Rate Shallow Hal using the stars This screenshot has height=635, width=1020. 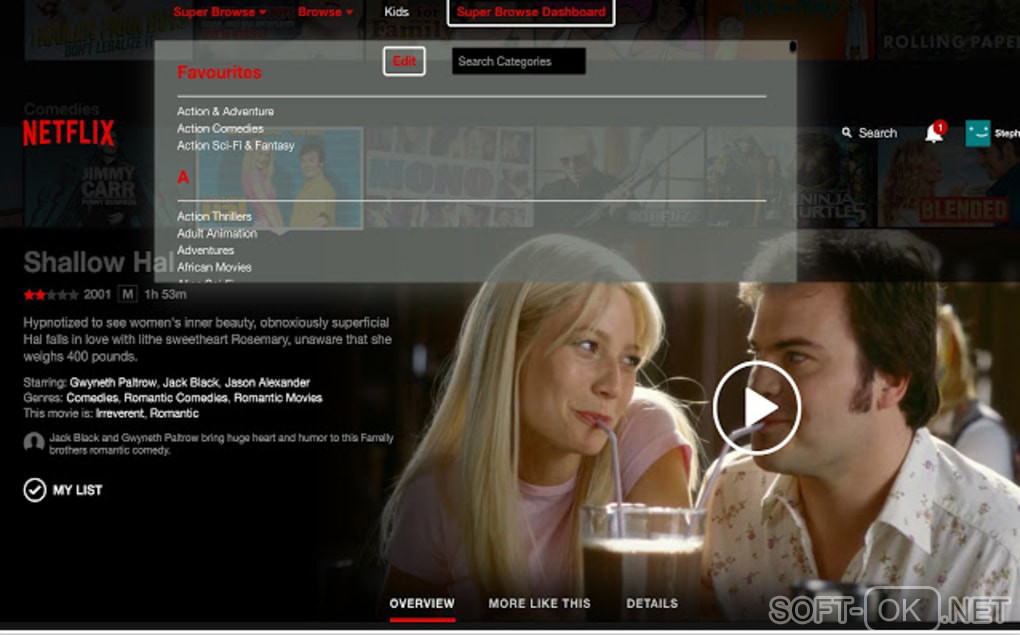[51, 295]
